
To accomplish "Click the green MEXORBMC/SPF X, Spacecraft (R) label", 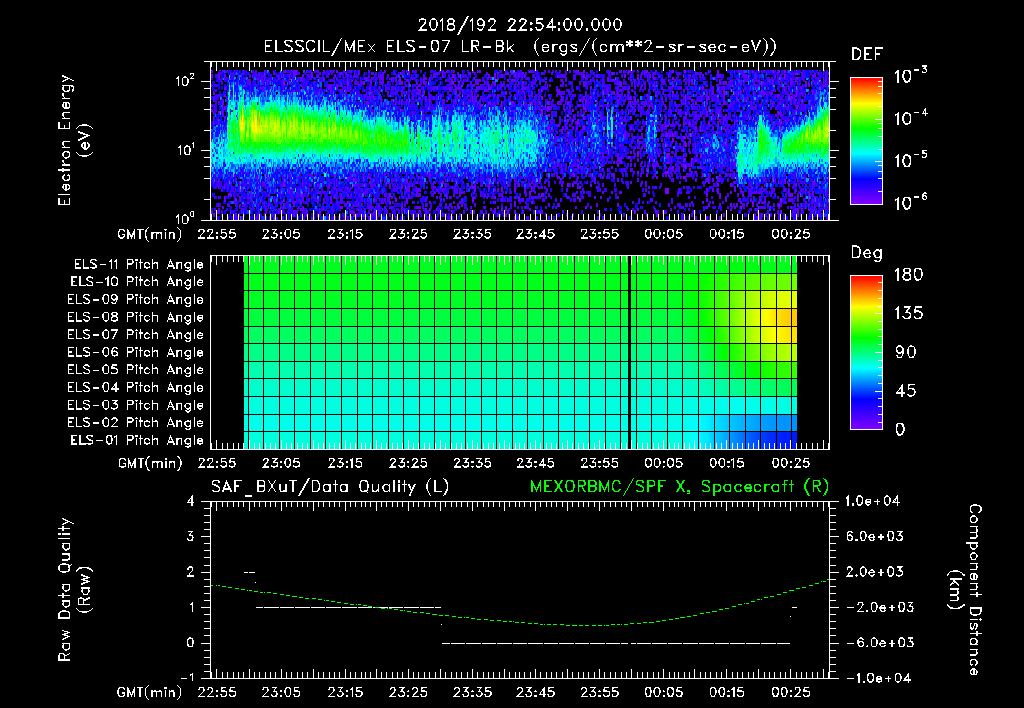I will tap(679, 487).
